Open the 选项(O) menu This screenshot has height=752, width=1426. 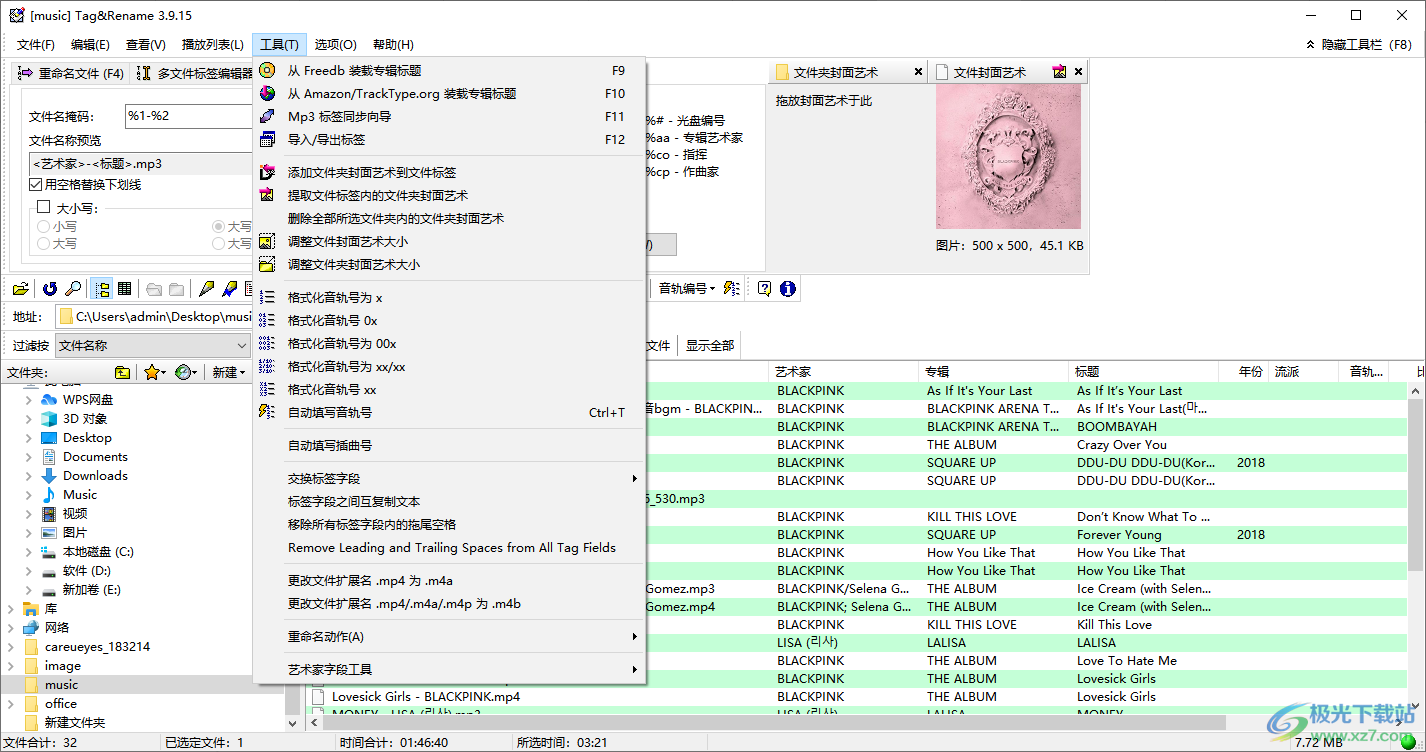[x=335, y=44]
